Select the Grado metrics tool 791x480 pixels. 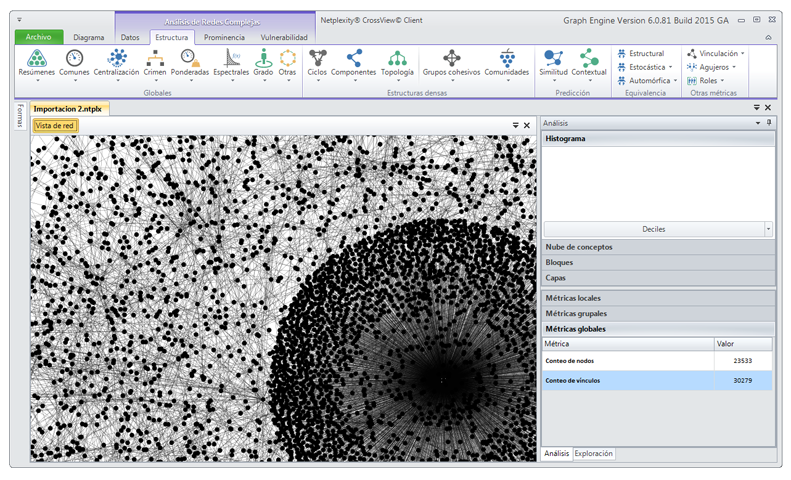click(x=263, y=65)
